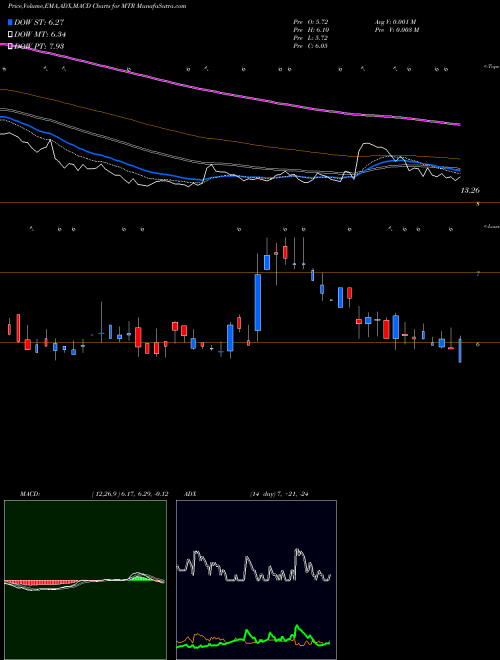Image resolution: width=500 pixels, height=660 pixels.
Task: Click the magenta DOW PT legend swatch
Action: tap(11, 46)
